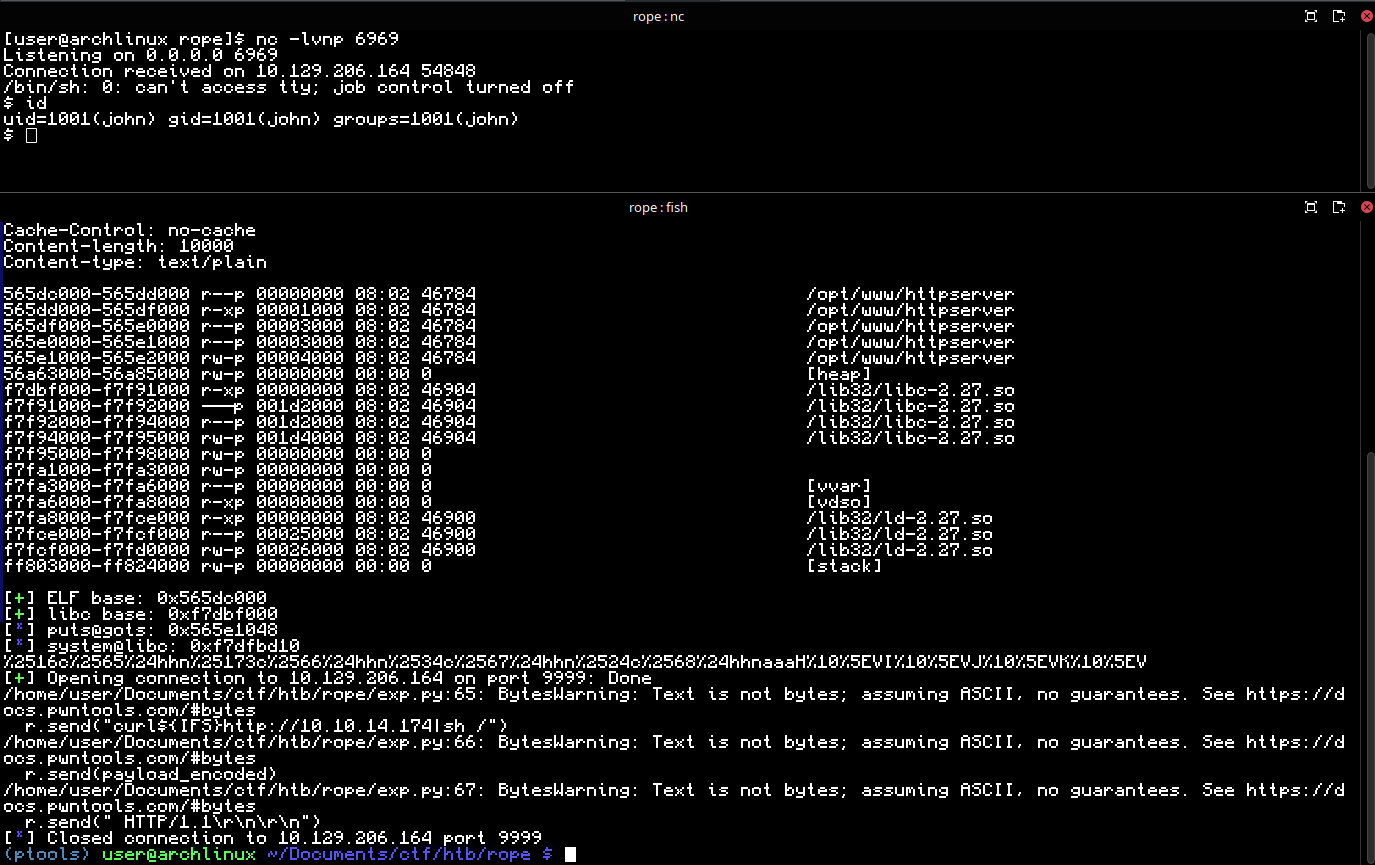Click the 'Content-type: text/plain' line
This screenshot has width=1375, height=865.
pos(135,262)
